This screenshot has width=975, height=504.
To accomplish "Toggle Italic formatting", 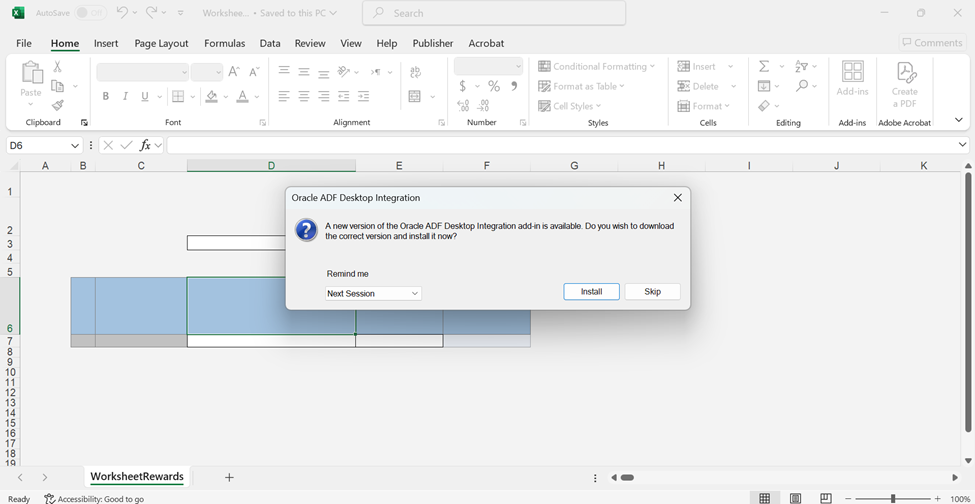I will [x=125, y=97].
